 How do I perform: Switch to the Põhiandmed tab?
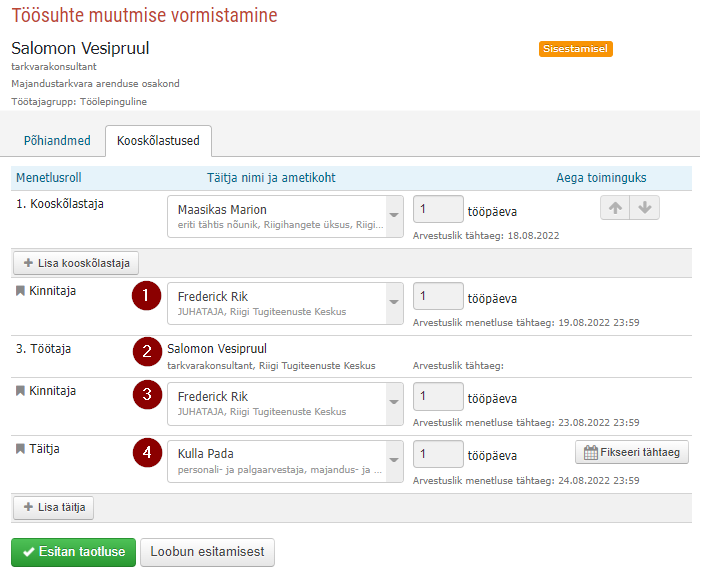coord(57,141)
